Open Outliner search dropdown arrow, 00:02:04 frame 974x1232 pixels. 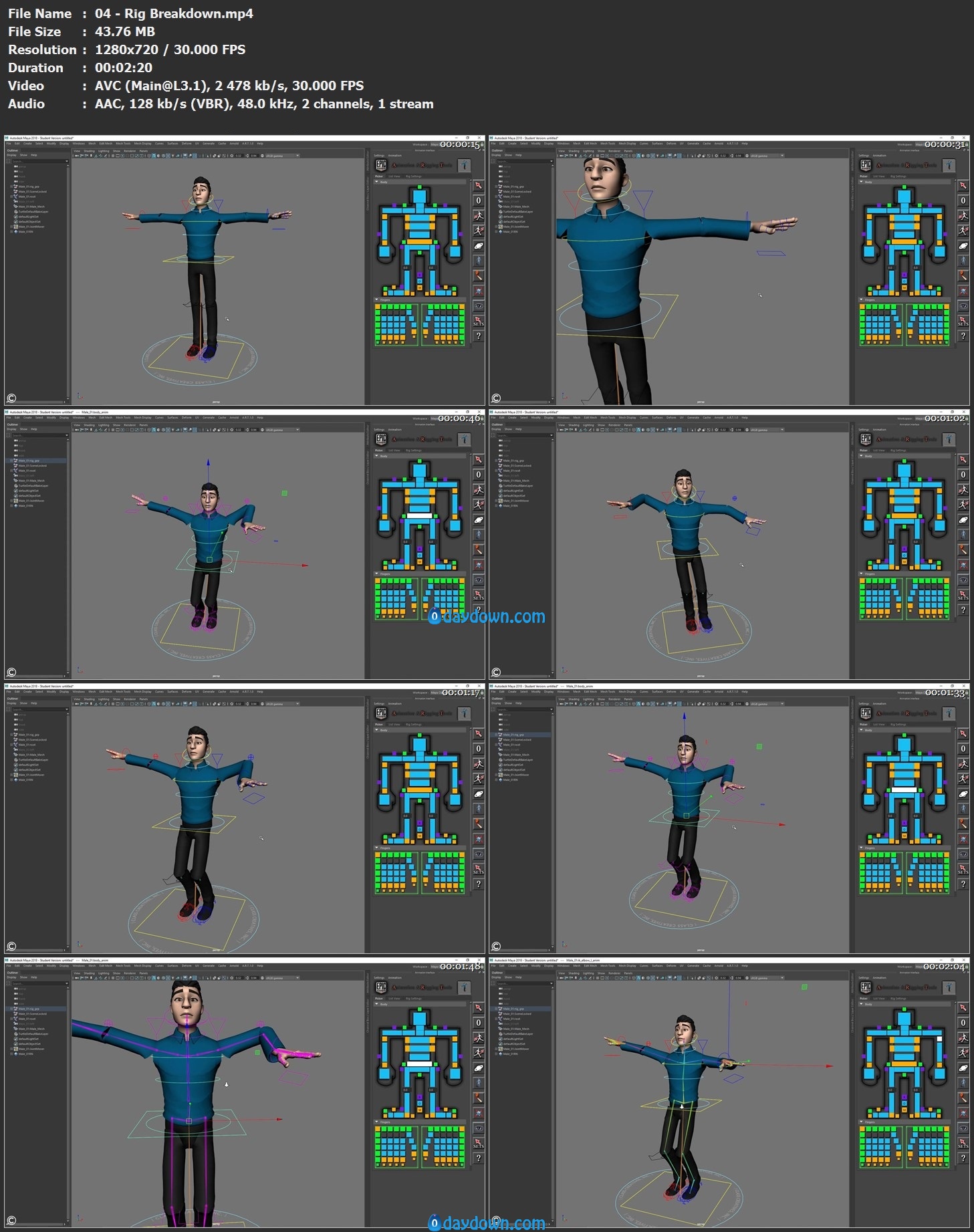[x=551, y=984]
